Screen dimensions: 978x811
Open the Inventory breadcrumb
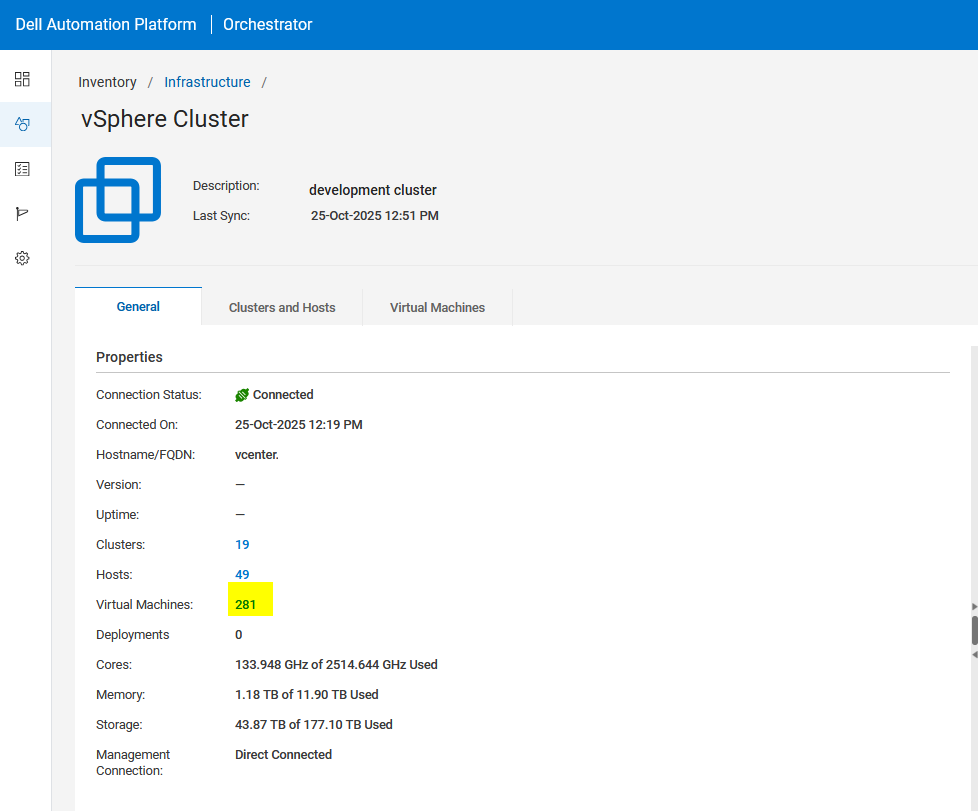(107, 82)
